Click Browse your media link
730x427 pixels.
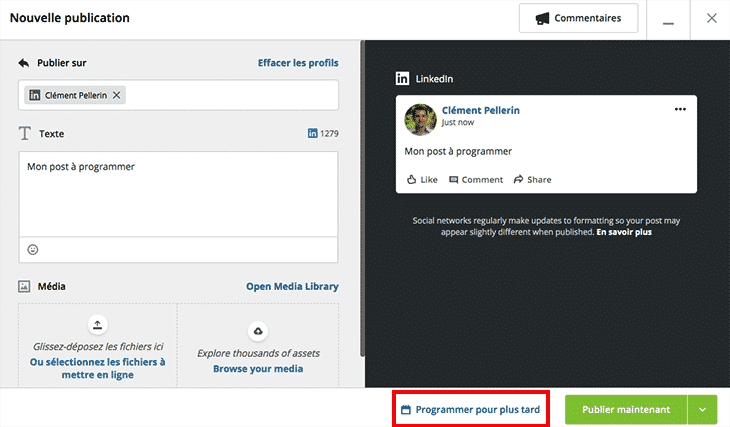click(258, 369)
